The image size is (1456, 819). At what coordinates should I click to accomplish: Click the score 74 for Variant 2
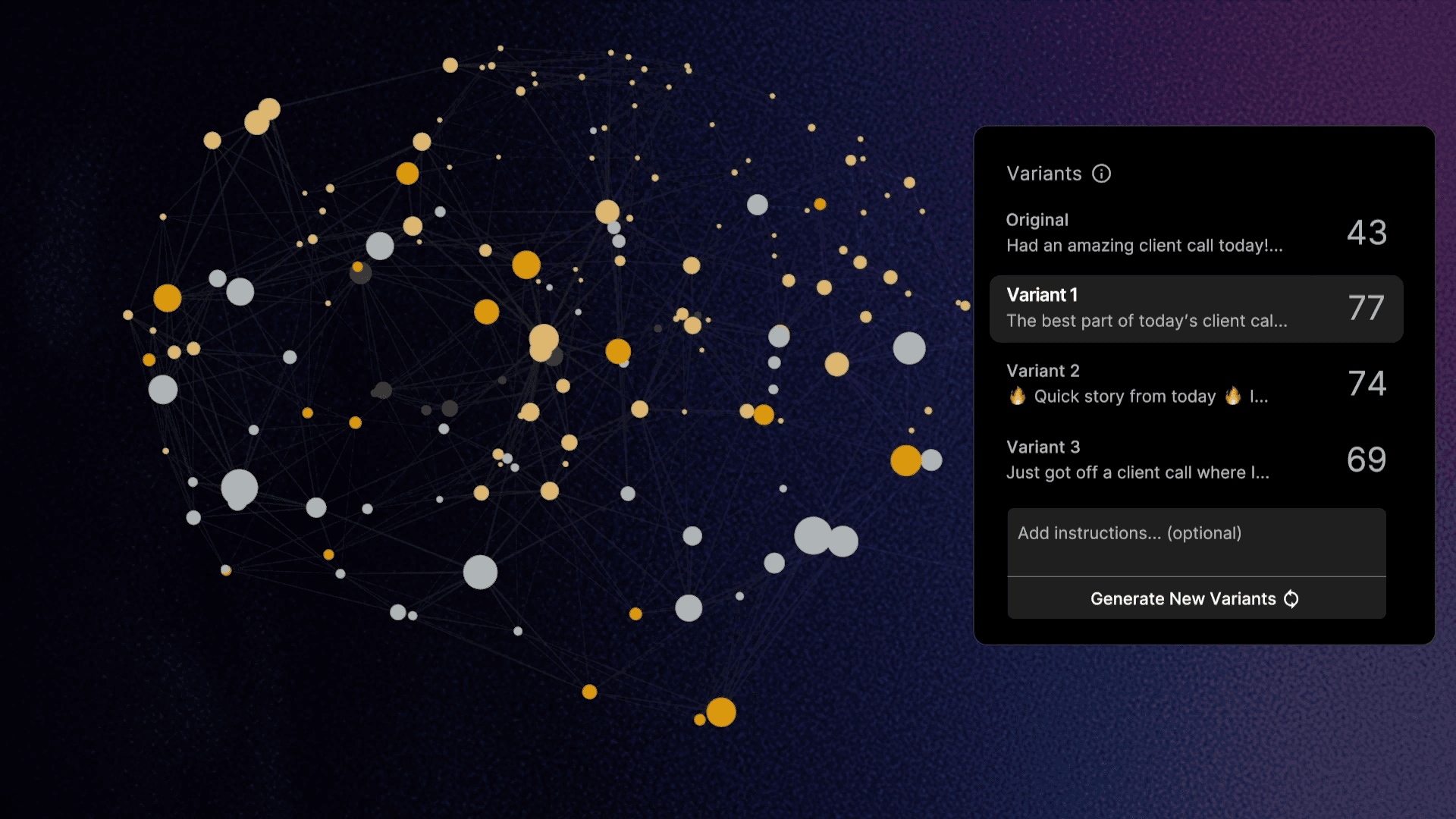pos(1367,384)
